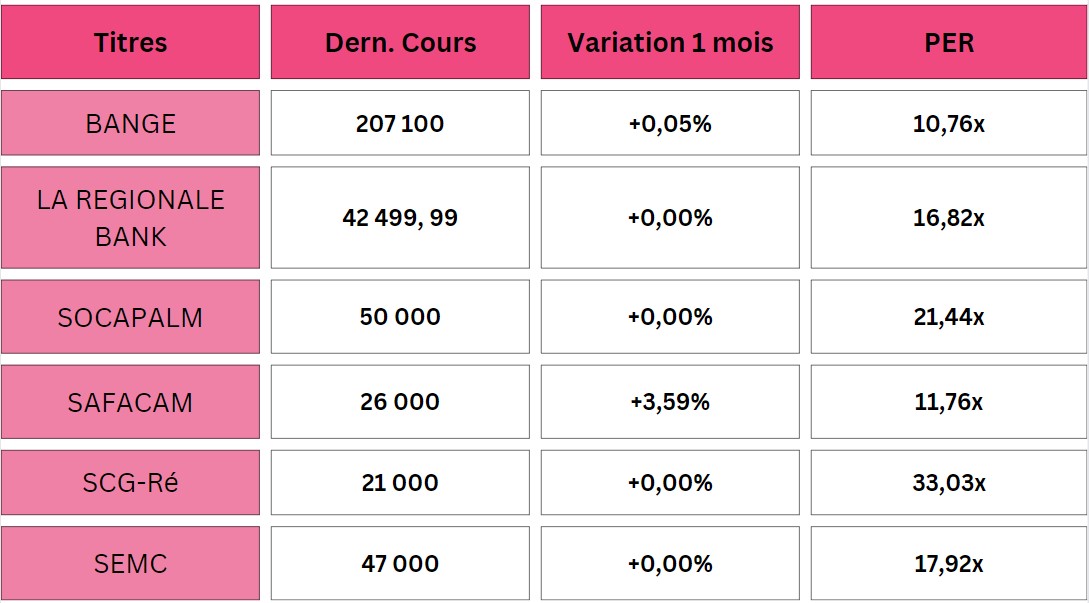Select the 42 499, 99 price cell

pos(400,217)
